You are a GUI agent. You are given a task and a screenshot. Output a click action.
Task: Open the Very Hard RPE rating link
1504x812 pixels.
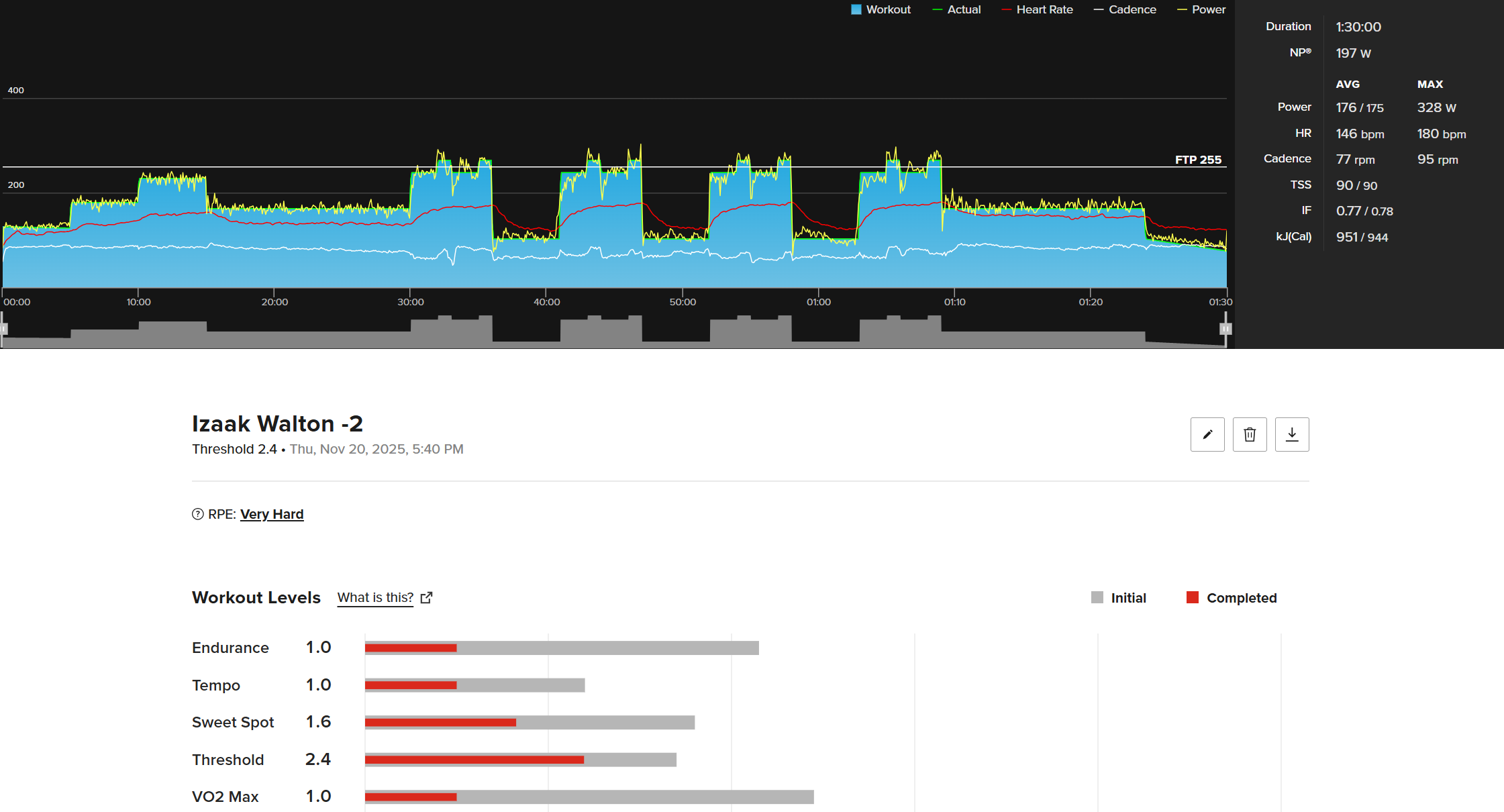pyautogui.click(x=272, y=514)
